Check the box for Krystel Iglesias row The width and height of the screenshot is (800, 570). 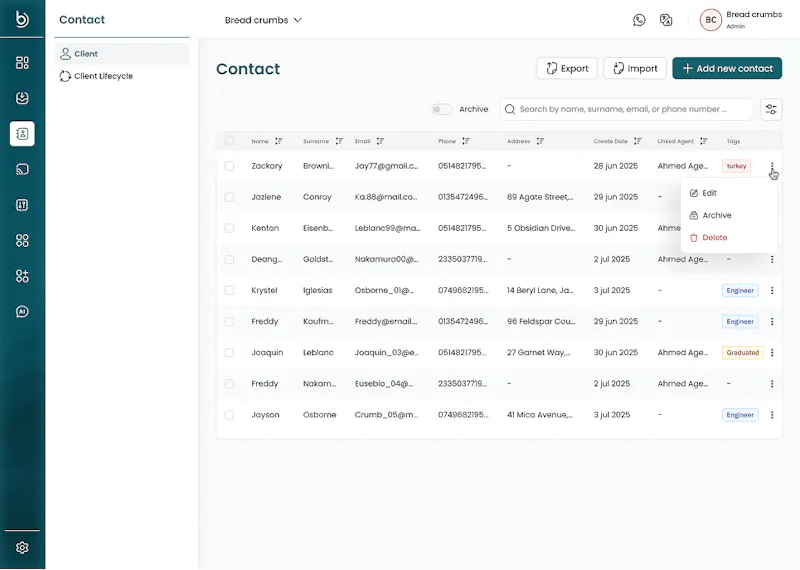230,290
